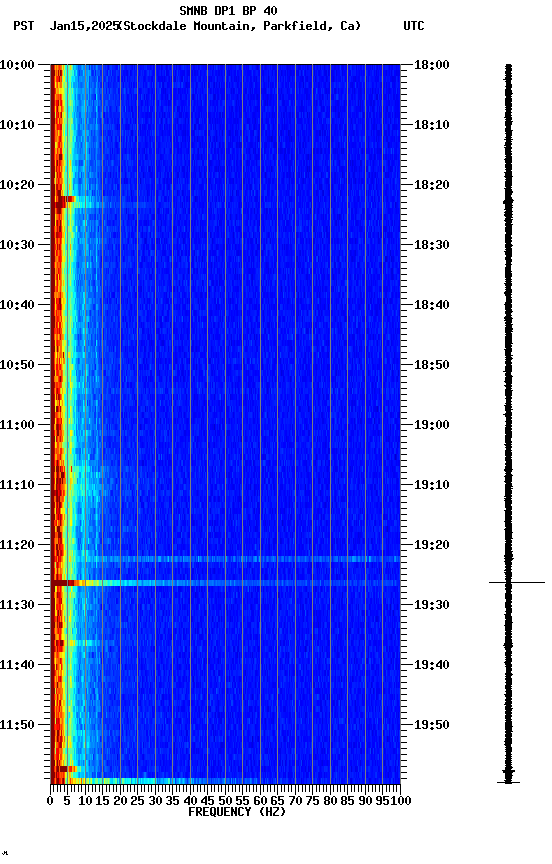Click the 'PST' timezone label
Viewport: 552px width, 864px height.
click(24, 26)
